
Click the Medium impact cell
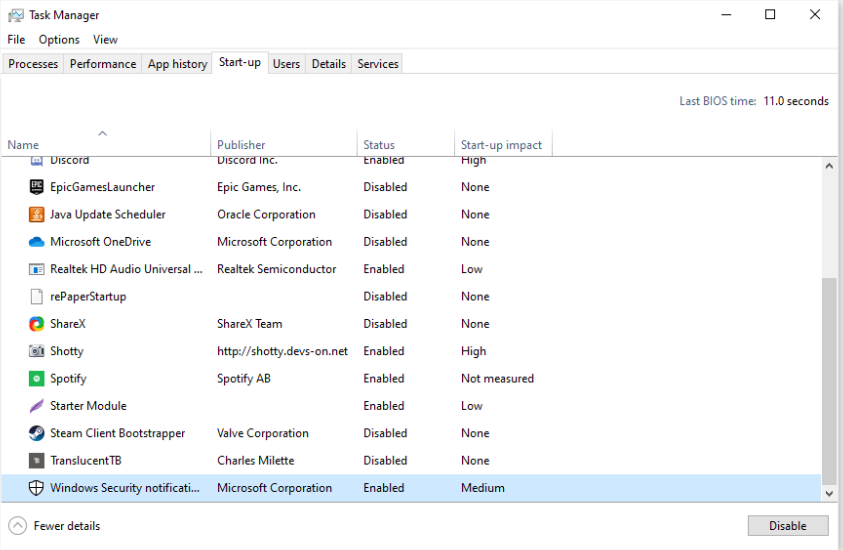(483, 488)
